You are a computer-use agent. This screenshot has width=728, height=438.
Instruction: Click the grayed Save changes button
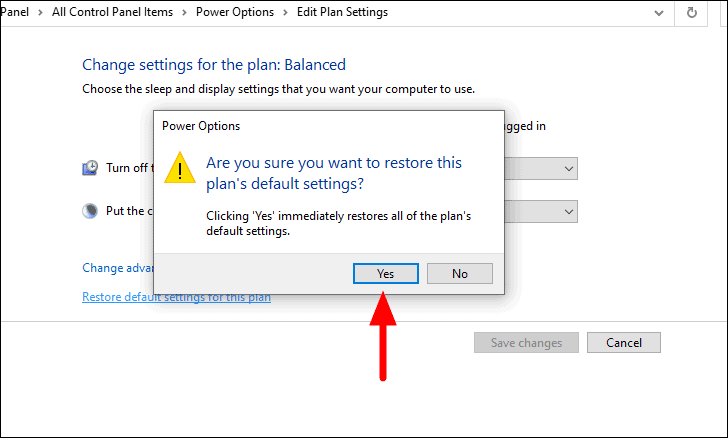(x=526, y=343)
